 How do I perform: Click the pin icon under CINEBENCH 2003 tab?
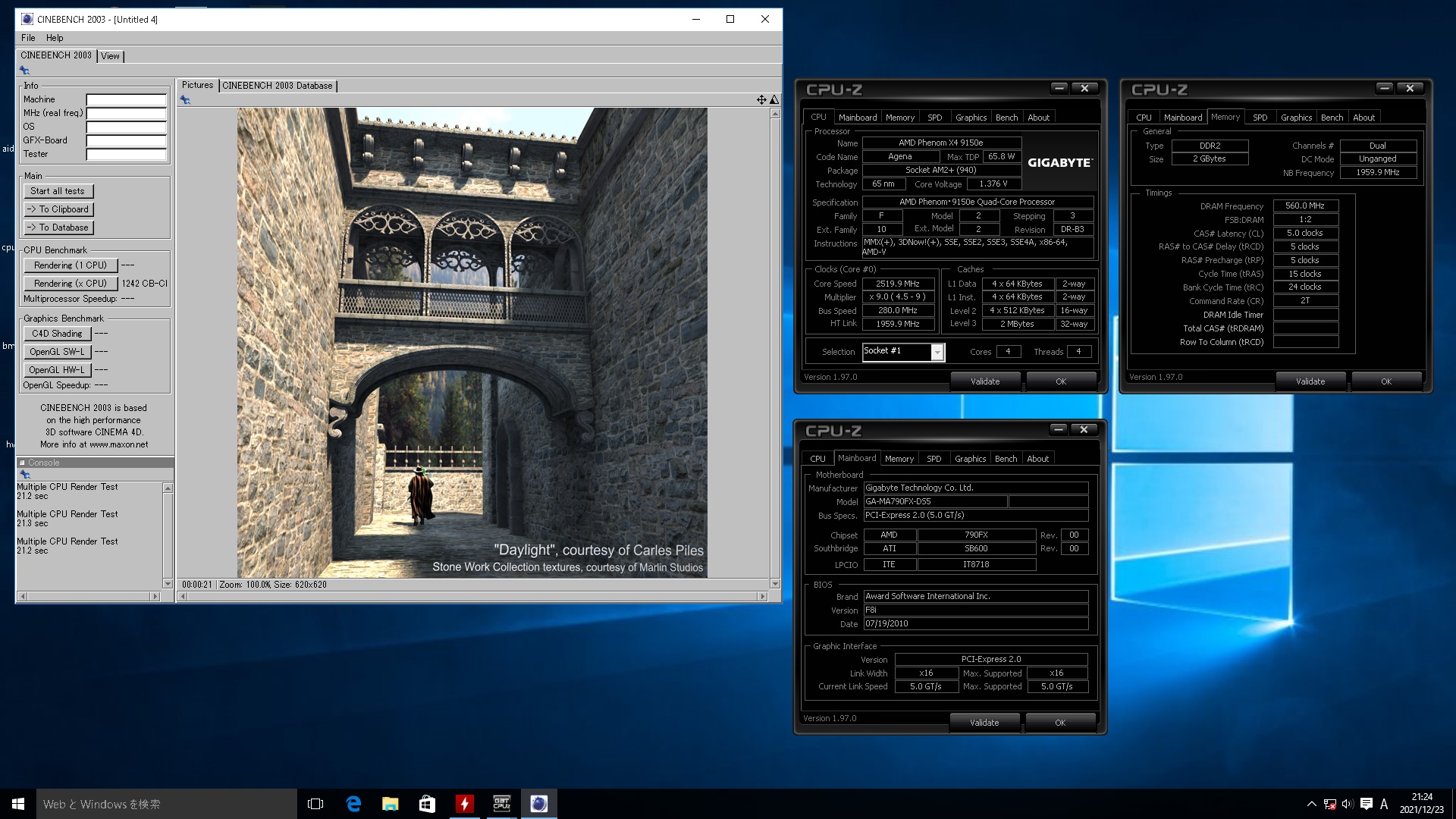click(24, 71)
